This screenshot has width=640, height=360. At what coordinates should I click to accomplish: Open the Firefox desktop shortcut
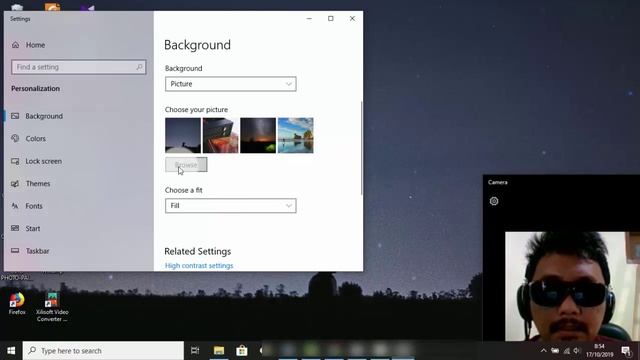17,304
